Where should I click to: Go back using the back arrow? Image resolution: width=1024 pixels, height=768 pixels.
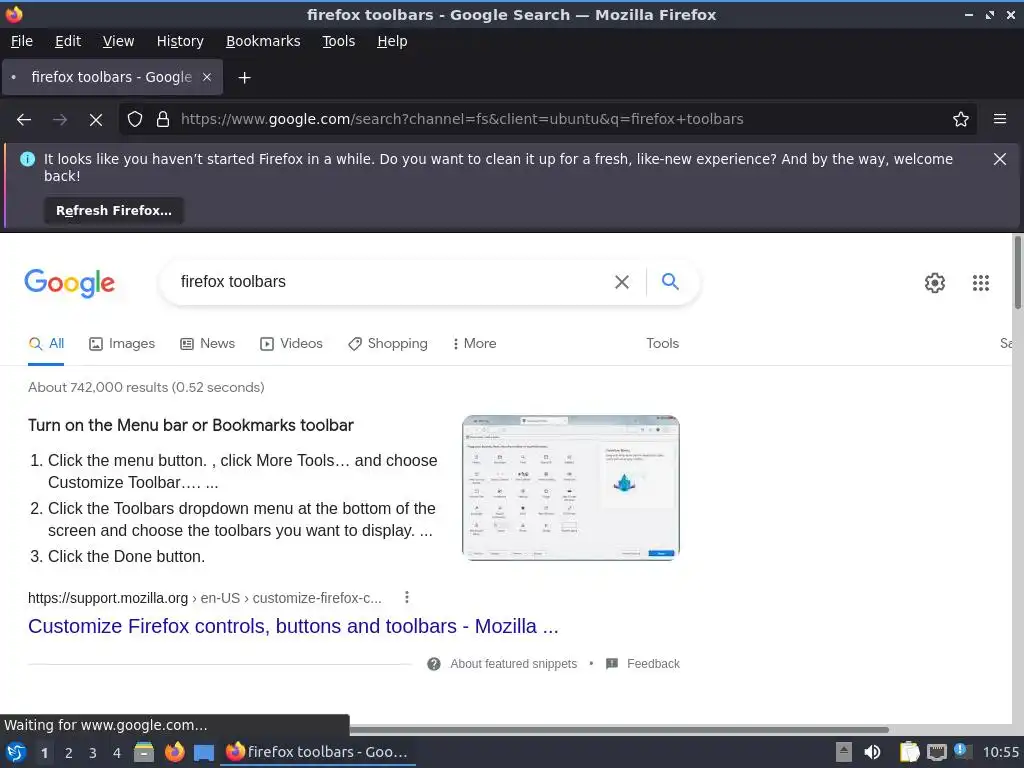click(x=24, y=120)
